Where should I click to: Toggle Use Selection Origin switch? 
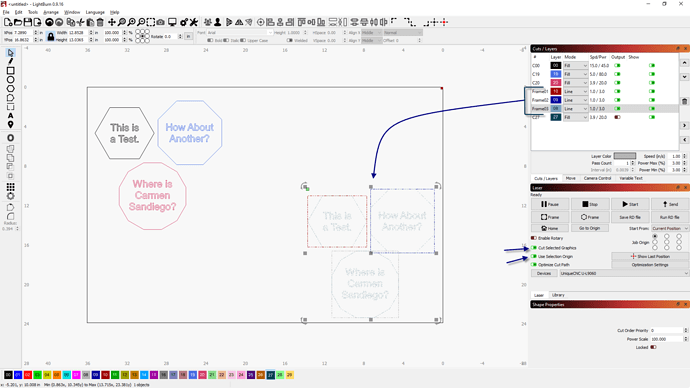click(x=534, y=256)
